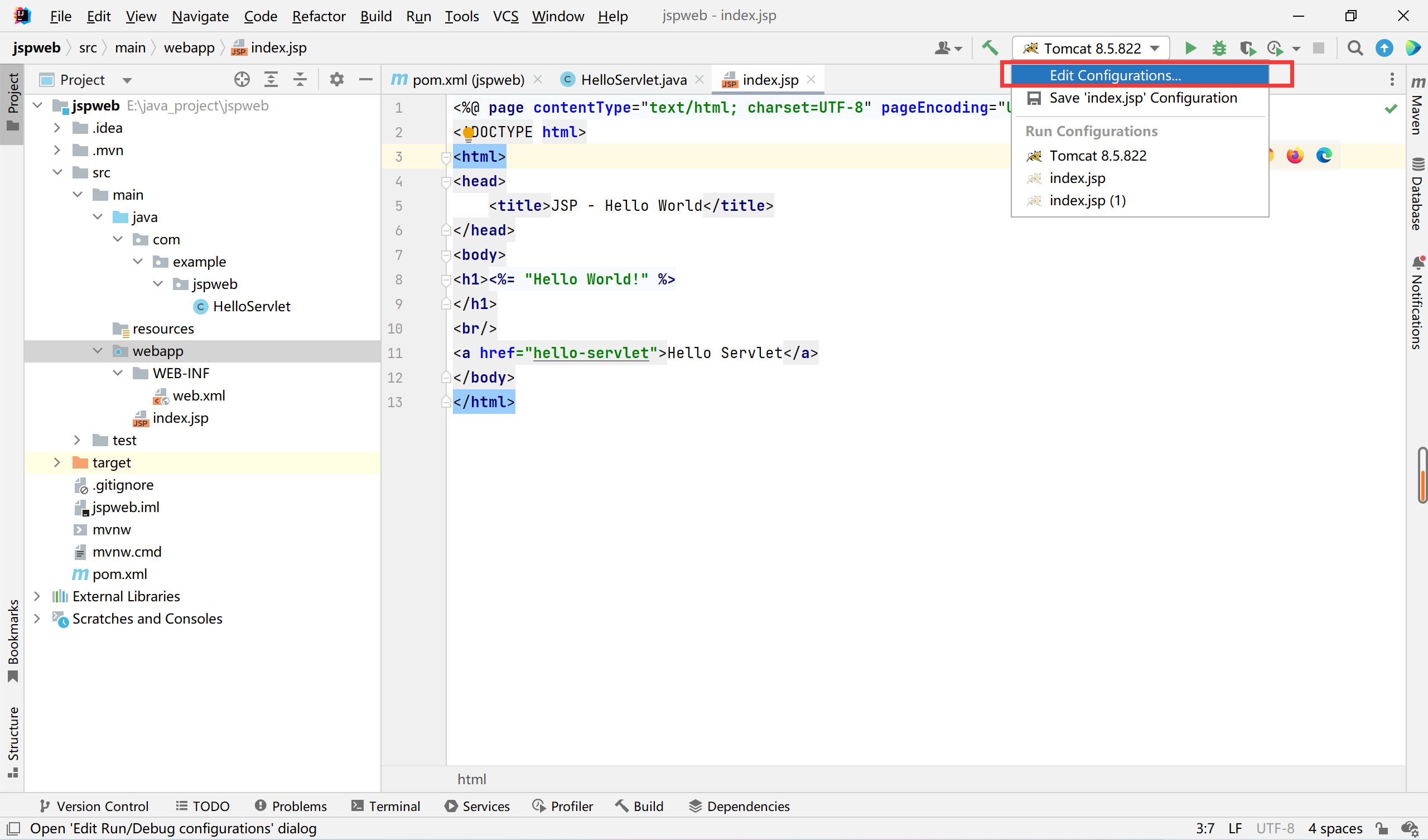Open Maven side tool window

point(1417,105)
